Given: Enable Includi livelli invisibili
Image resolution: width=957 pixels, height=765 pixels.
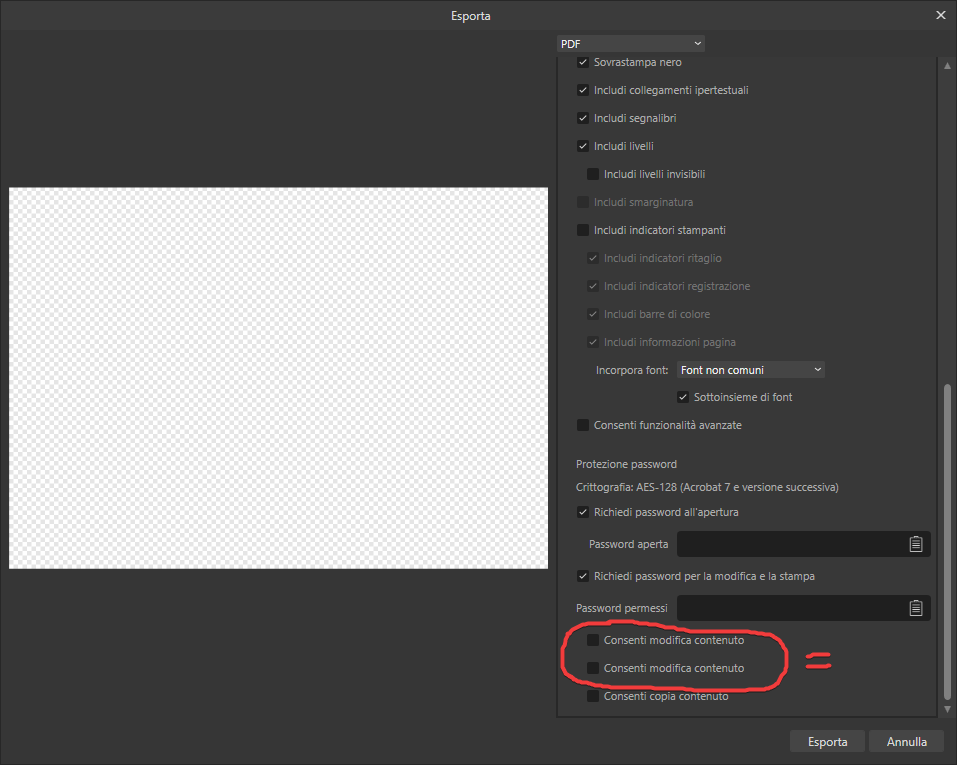Looking at the screenshot, I should tap(594, 173).
